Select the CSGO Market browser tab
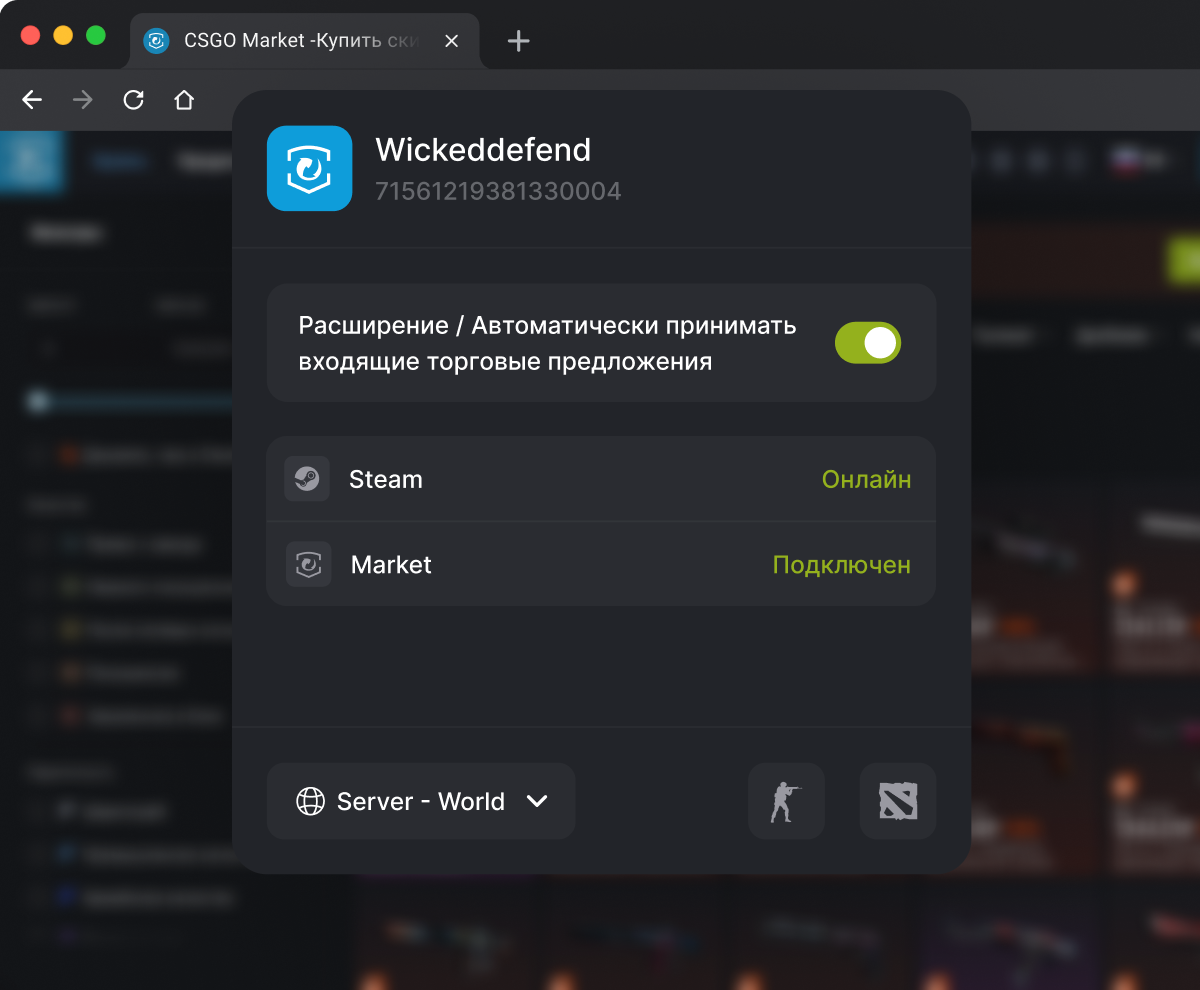The width and height of the screenshot is (1200, 990). click(x=305, y=41)
